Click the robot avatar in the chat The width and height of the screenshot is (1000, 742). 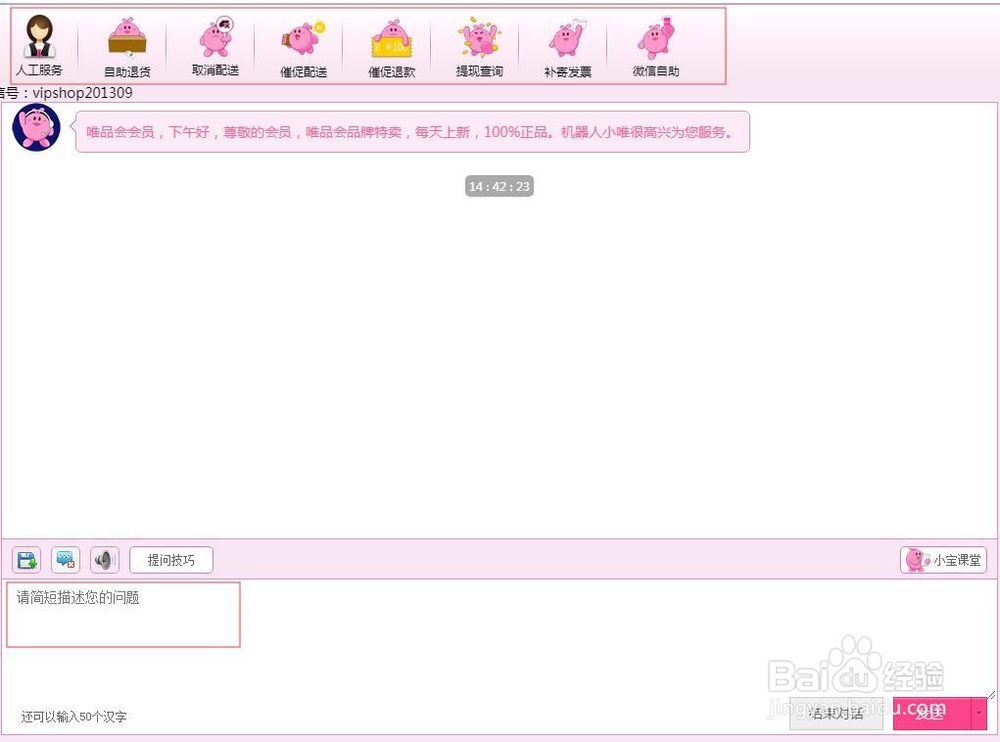[36, 128]
